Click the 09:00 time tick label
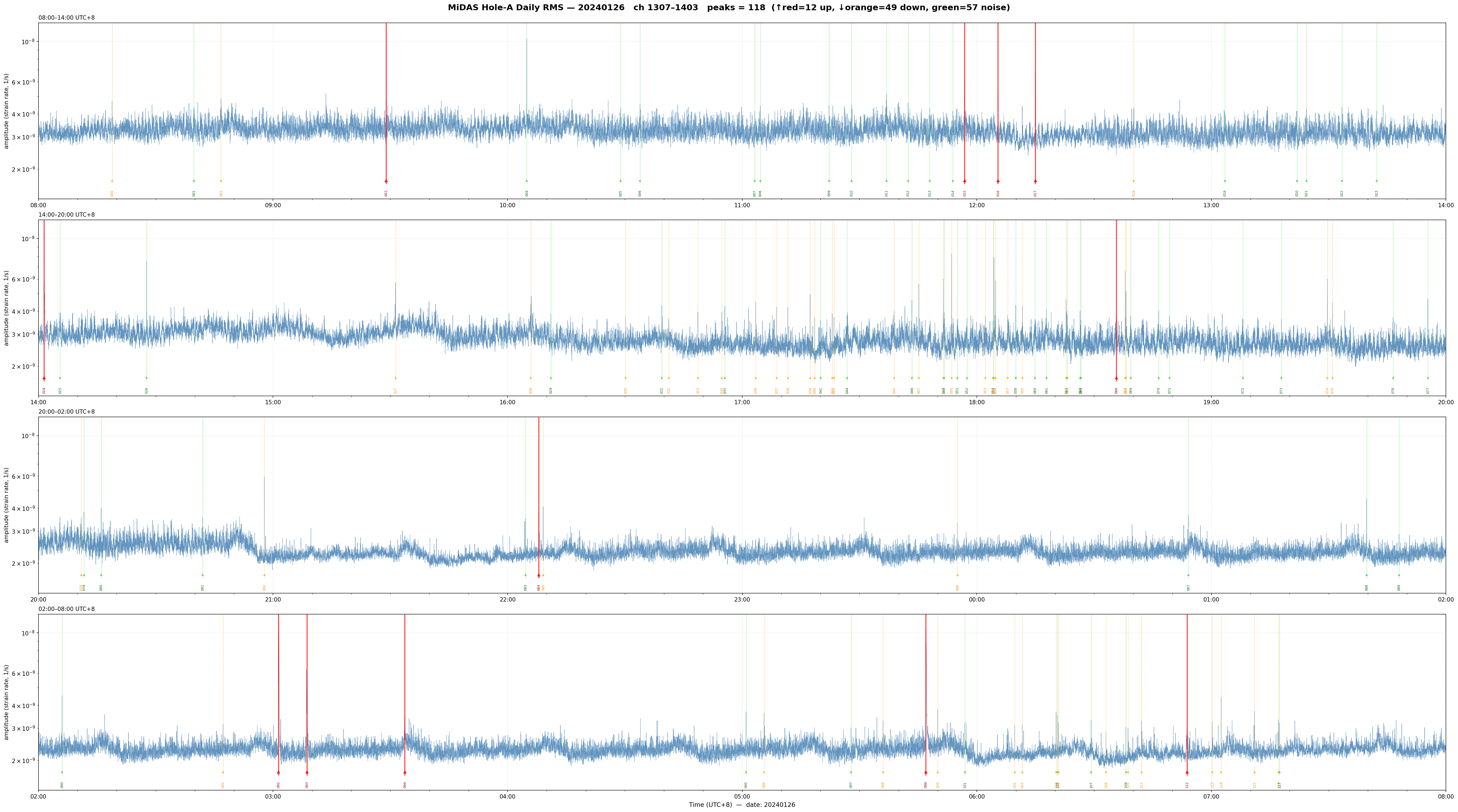This screenshot has width=1458, height=812. [273, 205]
